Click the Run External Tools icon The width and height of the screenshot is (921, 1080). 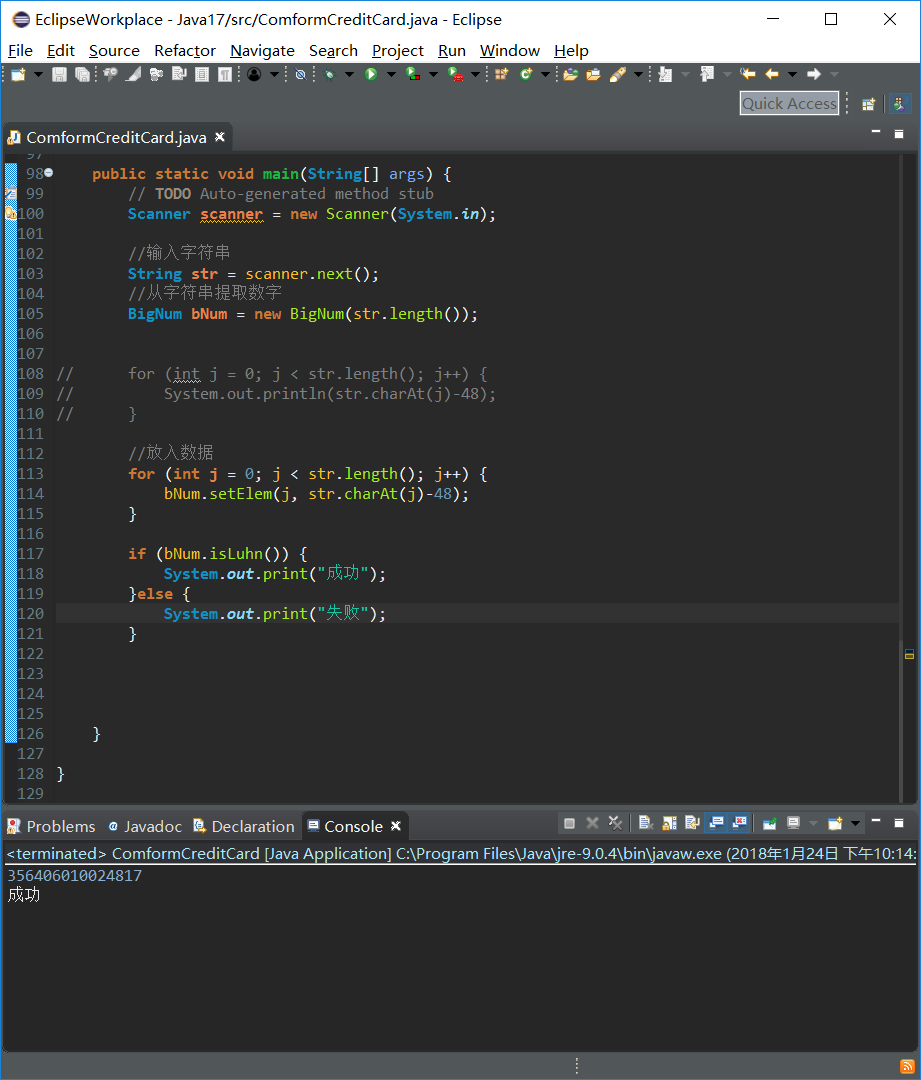455,74
